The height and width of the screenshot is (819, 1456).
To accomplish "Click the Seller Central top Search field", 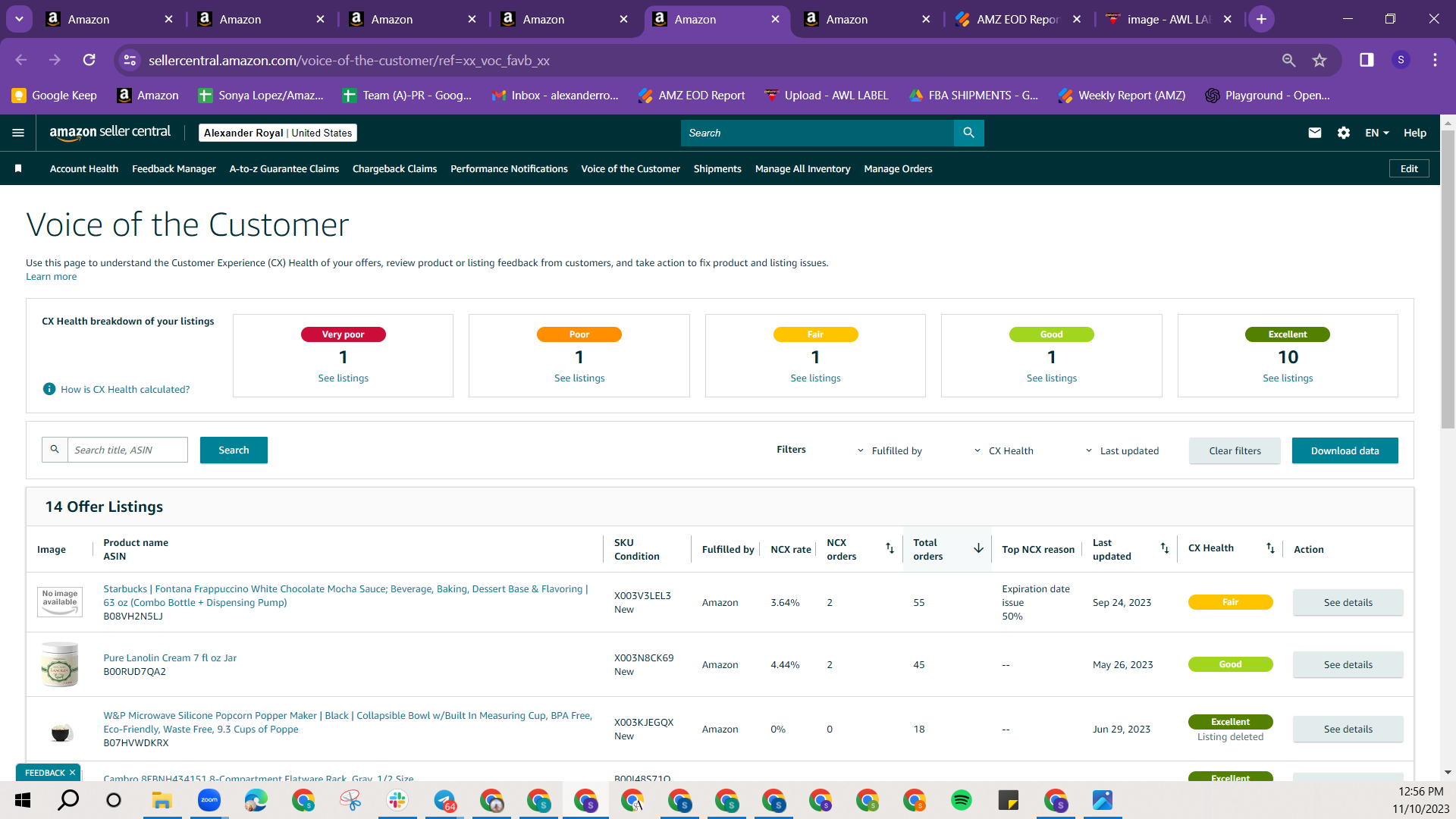I will (817, 133).
